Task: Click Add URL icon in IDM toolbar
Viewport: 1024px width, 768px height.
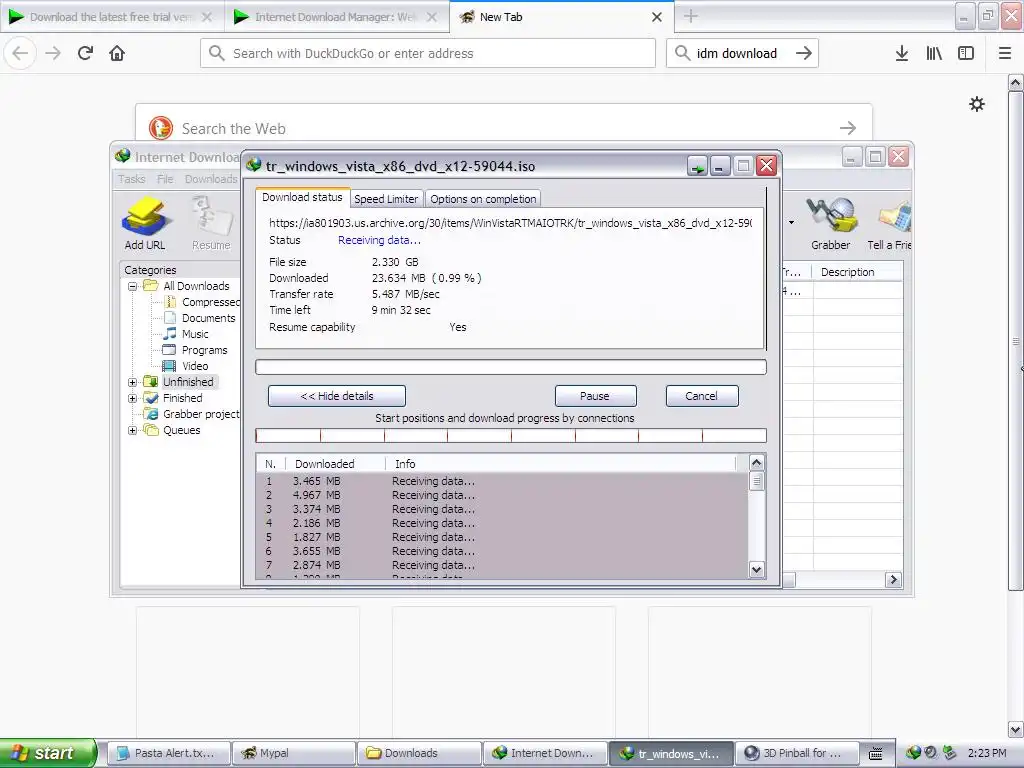Action: [144, 223]
